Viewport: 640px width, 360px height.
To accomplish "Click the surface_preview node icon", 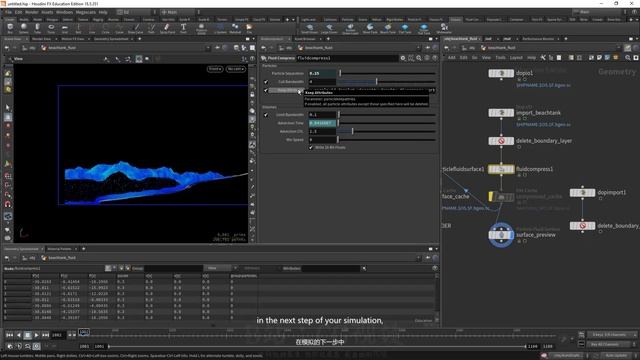I will [x=501, y=235].
